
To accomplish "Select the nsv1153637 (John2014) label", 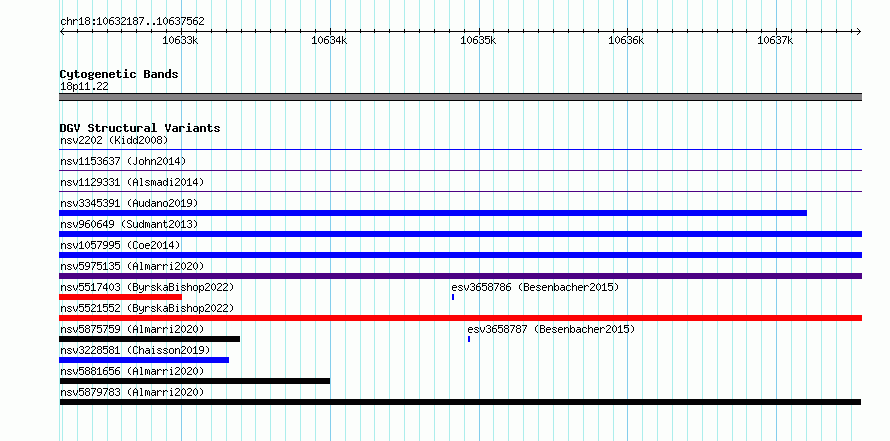I will (x=123, y=161).
